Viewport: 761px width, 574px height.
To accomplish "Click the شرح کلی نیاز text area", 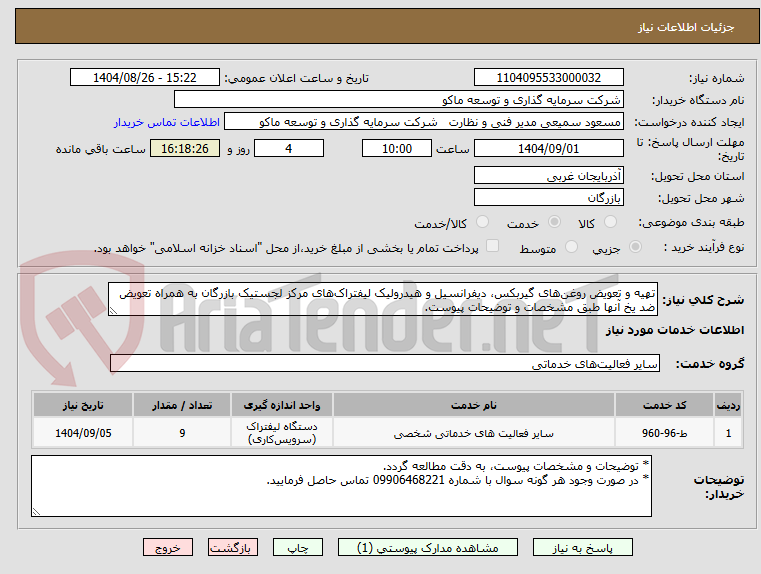I will (x=383, y=299).
